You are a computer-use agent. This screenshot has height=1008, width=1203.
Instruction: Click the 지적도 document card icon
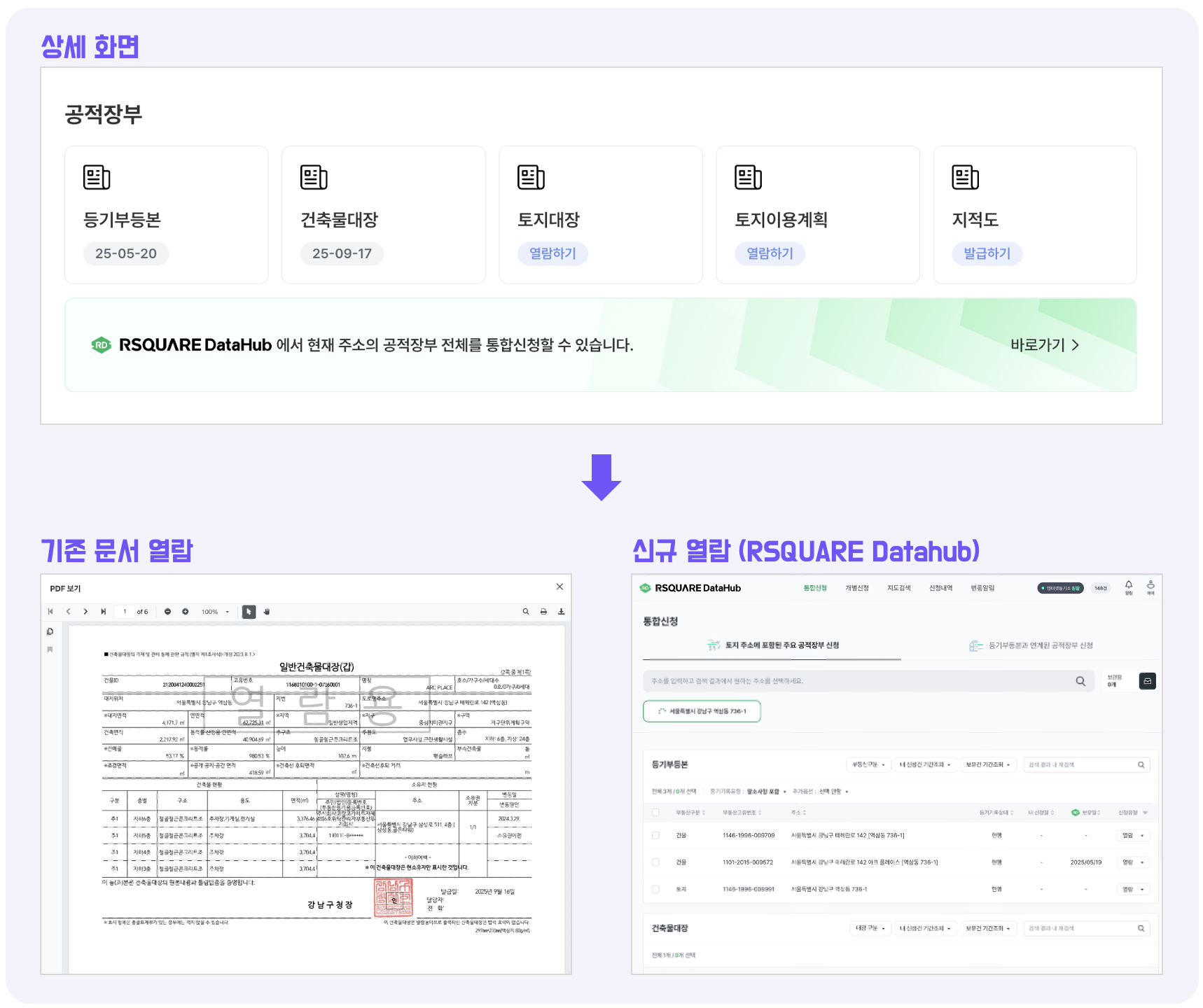coord(965,177)
